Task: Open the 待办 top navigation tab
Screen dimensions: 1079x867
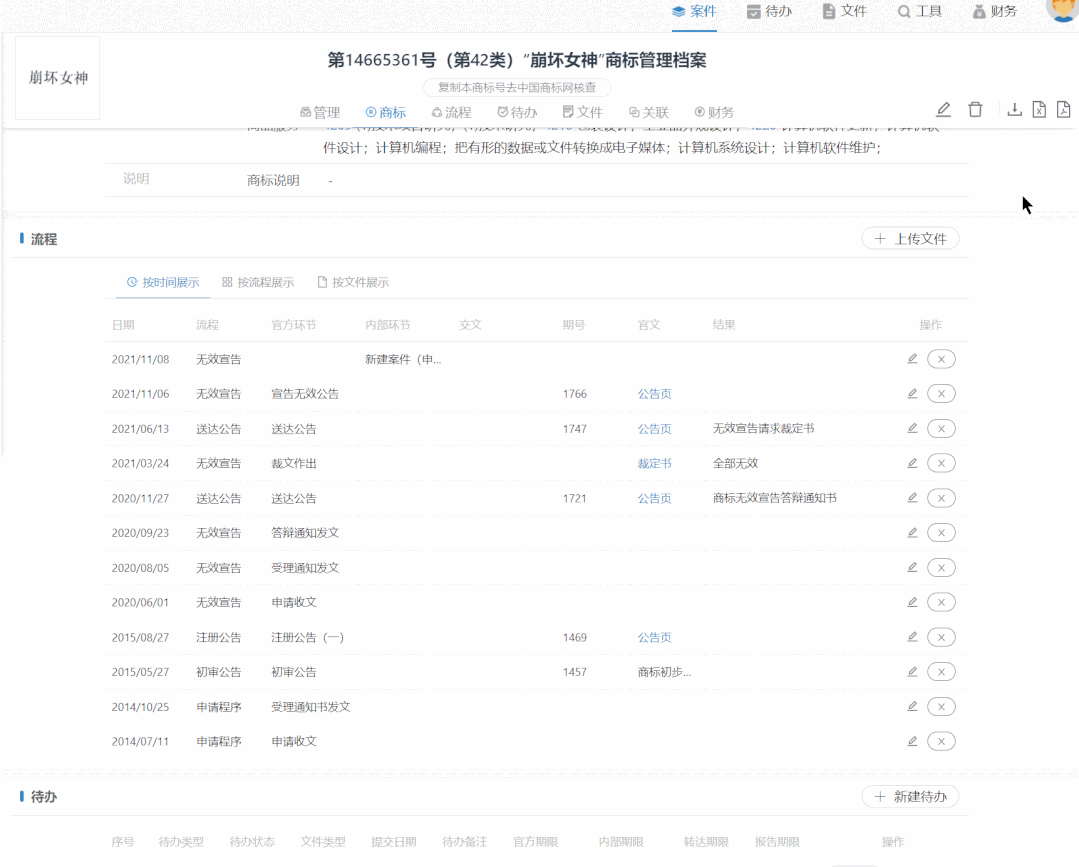Action: coord(769,12)
